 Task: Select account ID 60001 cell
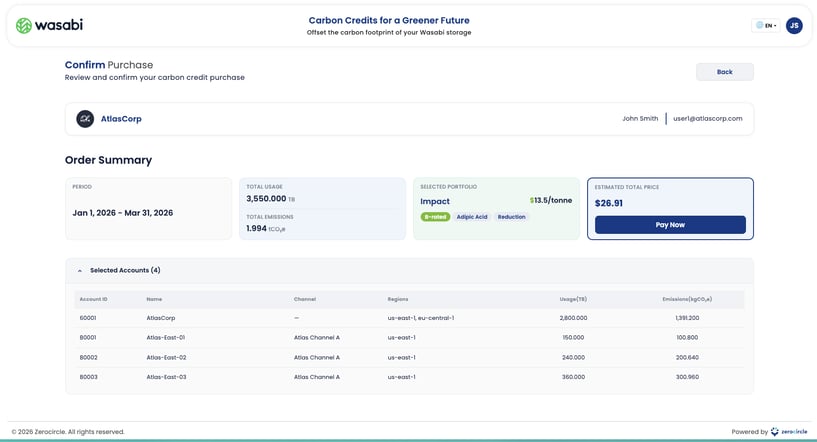click(x=88, y=318)
